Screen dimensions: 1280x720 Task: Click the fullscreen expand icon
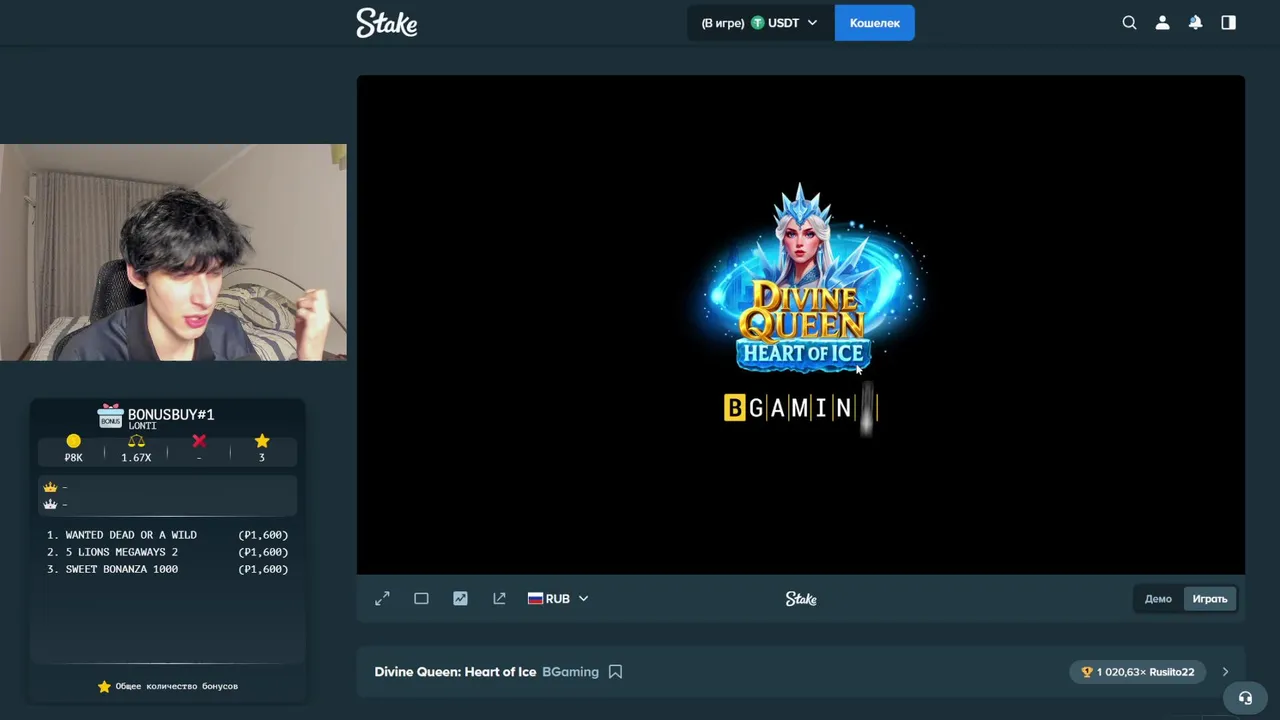click(382, 598)
